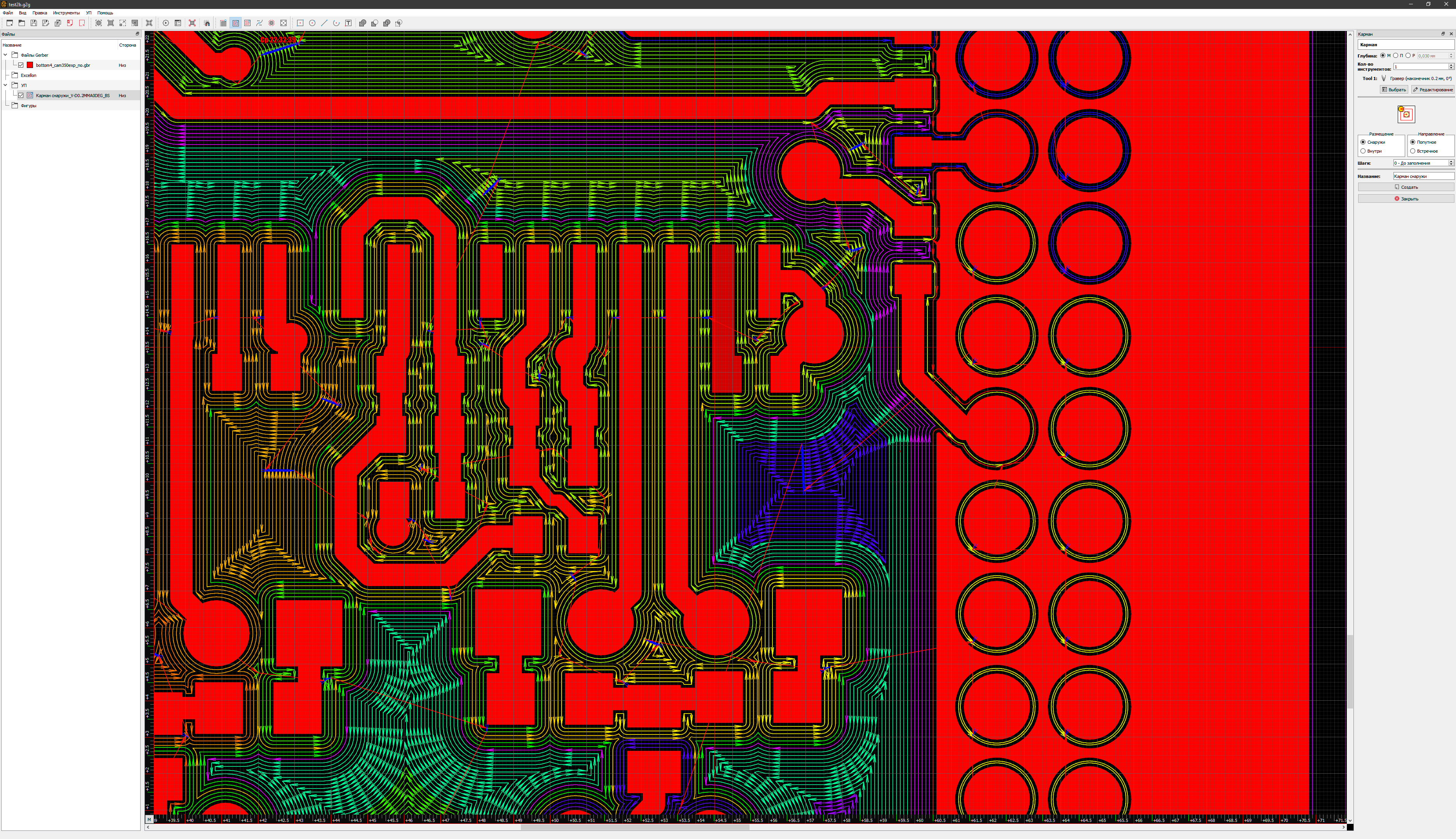The width and height of the screenshot is (1456, 839).
Task: Uncheck the bottom4_cam350exp_no.gbr layer checkbox
Action: 21,65
